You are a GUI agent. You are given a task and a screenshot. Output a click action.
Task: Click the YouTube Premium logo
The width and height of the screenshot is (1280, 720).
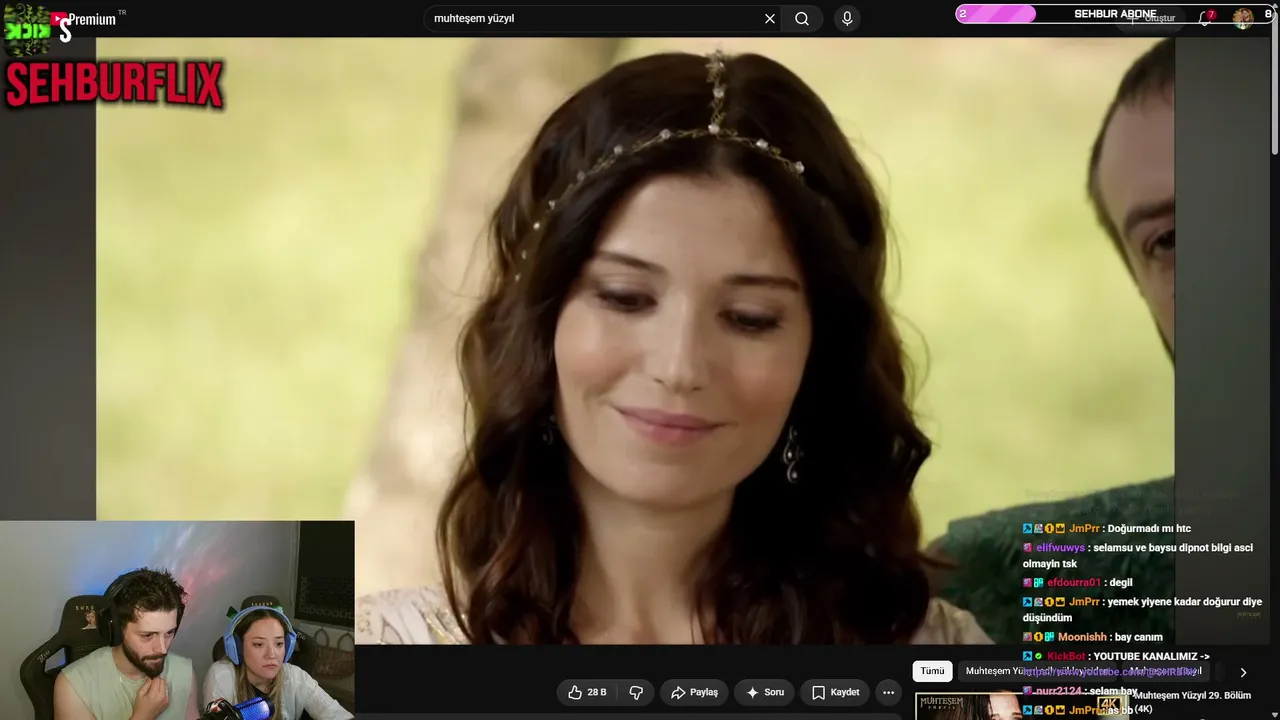[84, 19]
